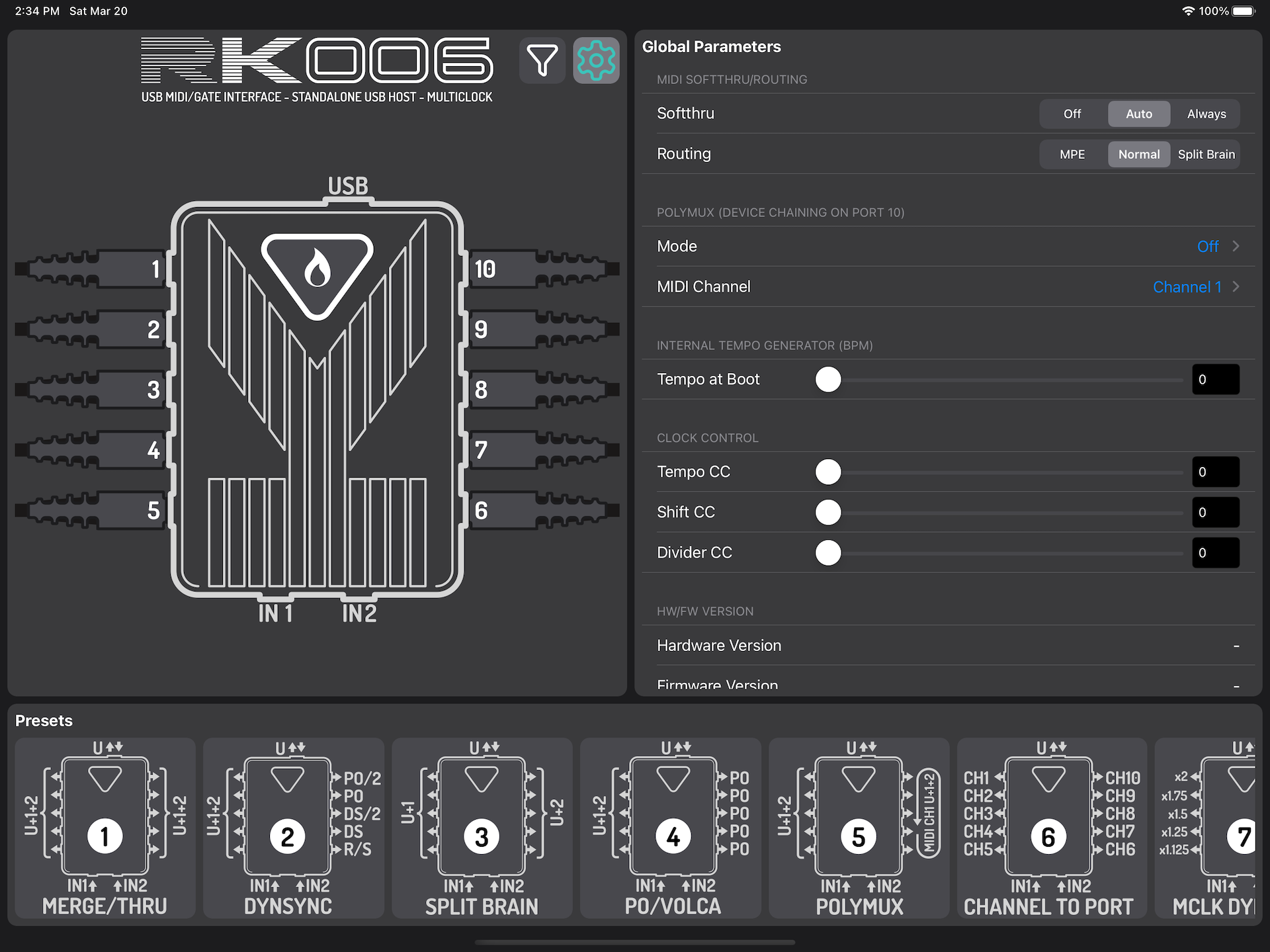Click the IN 2 input label
Image resolution: width=1270 pixels, height=952 pixels.
point(359,613)
